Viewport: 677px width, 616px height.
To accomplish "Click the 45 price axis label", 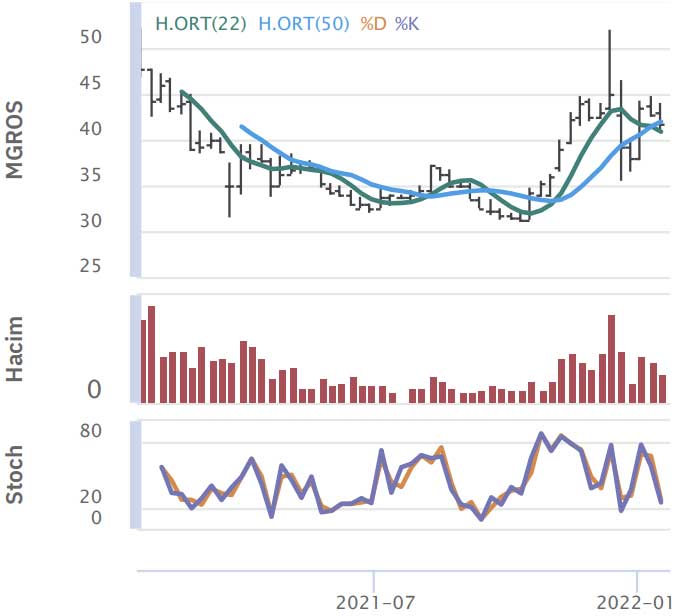I will click(x=91, y=83).
